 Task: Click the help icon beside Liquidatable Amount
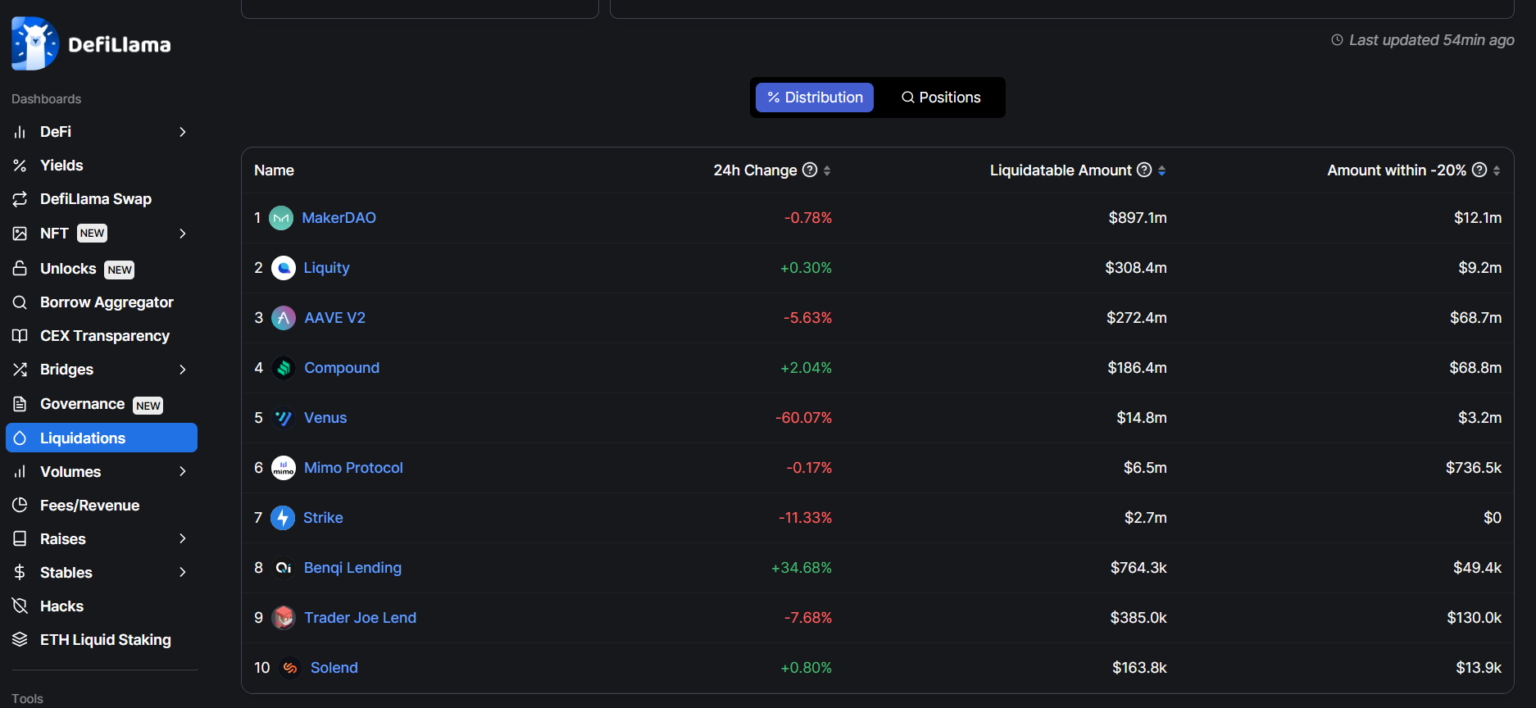[x=1144, y=171]
